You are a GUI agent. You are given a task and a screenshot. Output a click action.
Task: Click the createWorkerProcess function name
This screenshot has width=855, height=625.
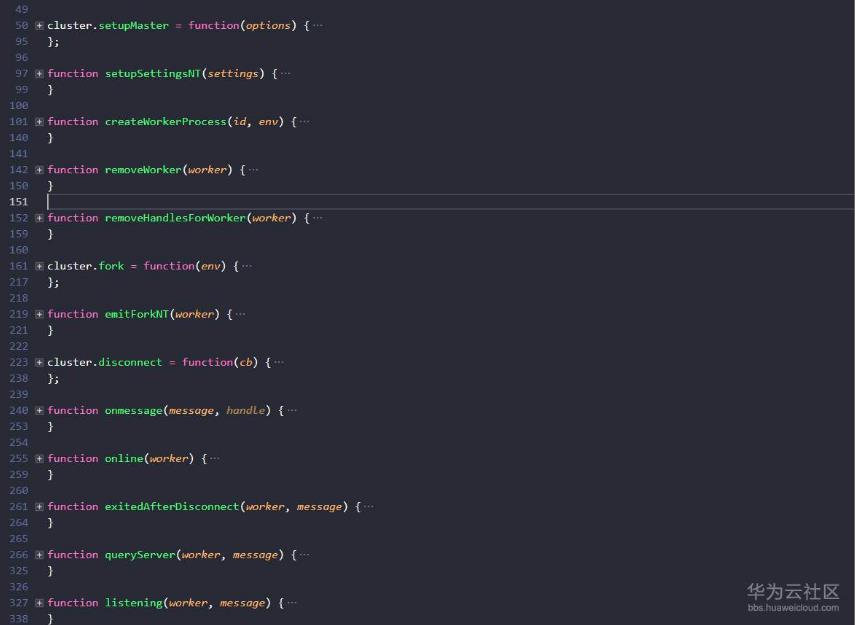tap(166, 122)
